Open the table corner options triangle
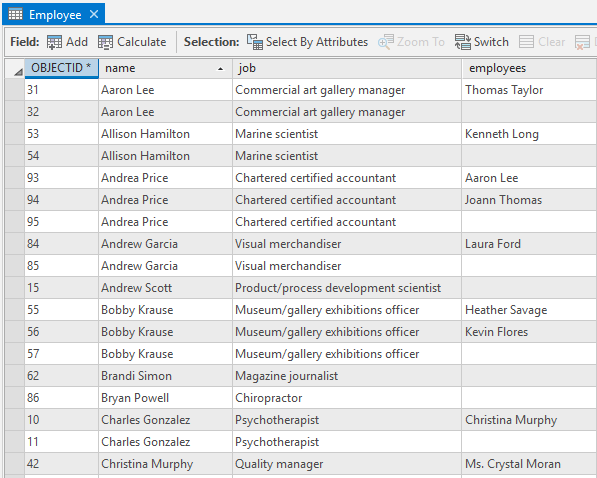The width and height of the screenshot is (597, 478). tap(18, 71)
